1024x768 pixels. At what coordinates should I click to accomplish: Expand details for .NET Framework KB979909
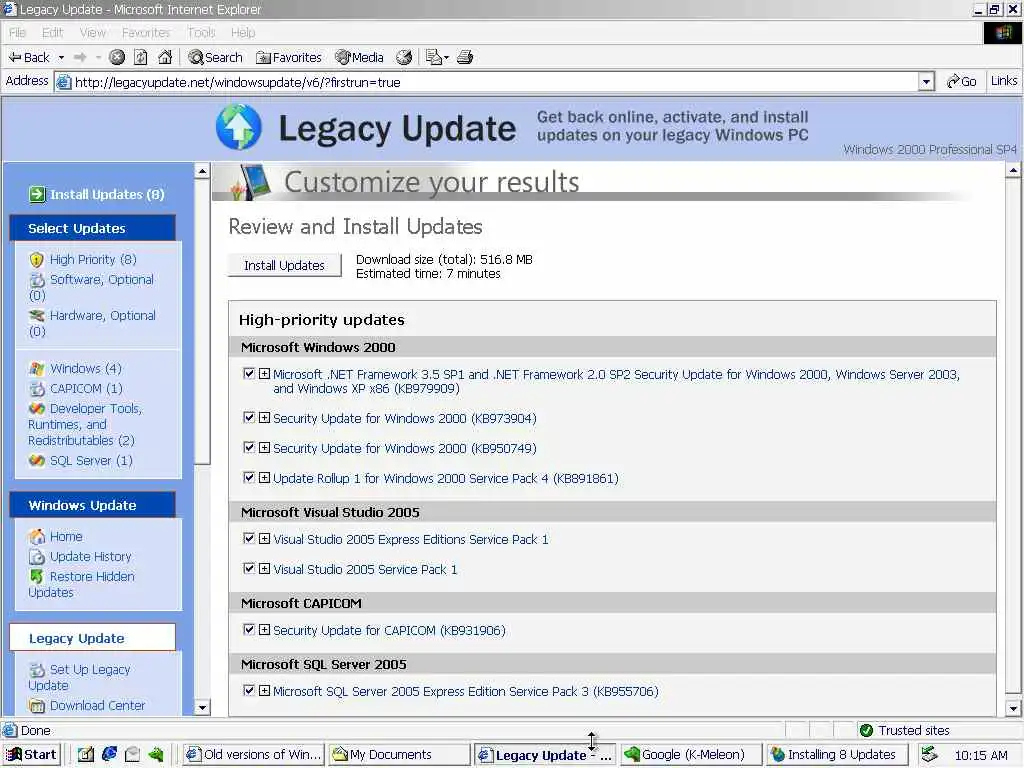[x=264, y=374]
